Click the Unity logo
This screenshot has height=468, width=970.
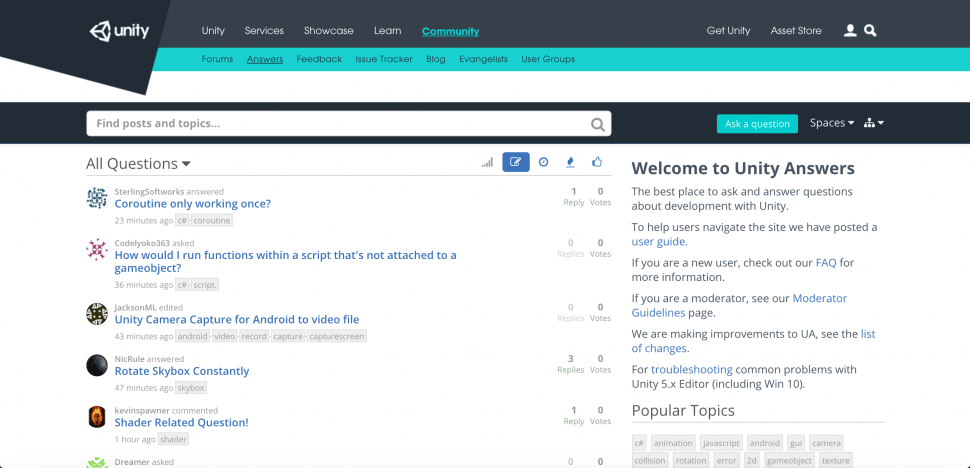[119, 31]
